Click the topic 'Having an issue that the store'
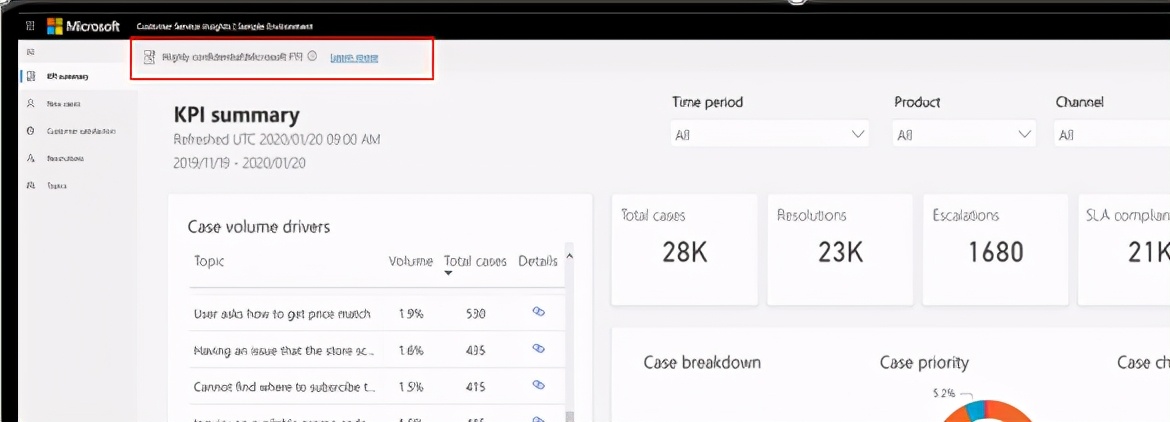 click(x=284, y=350)
